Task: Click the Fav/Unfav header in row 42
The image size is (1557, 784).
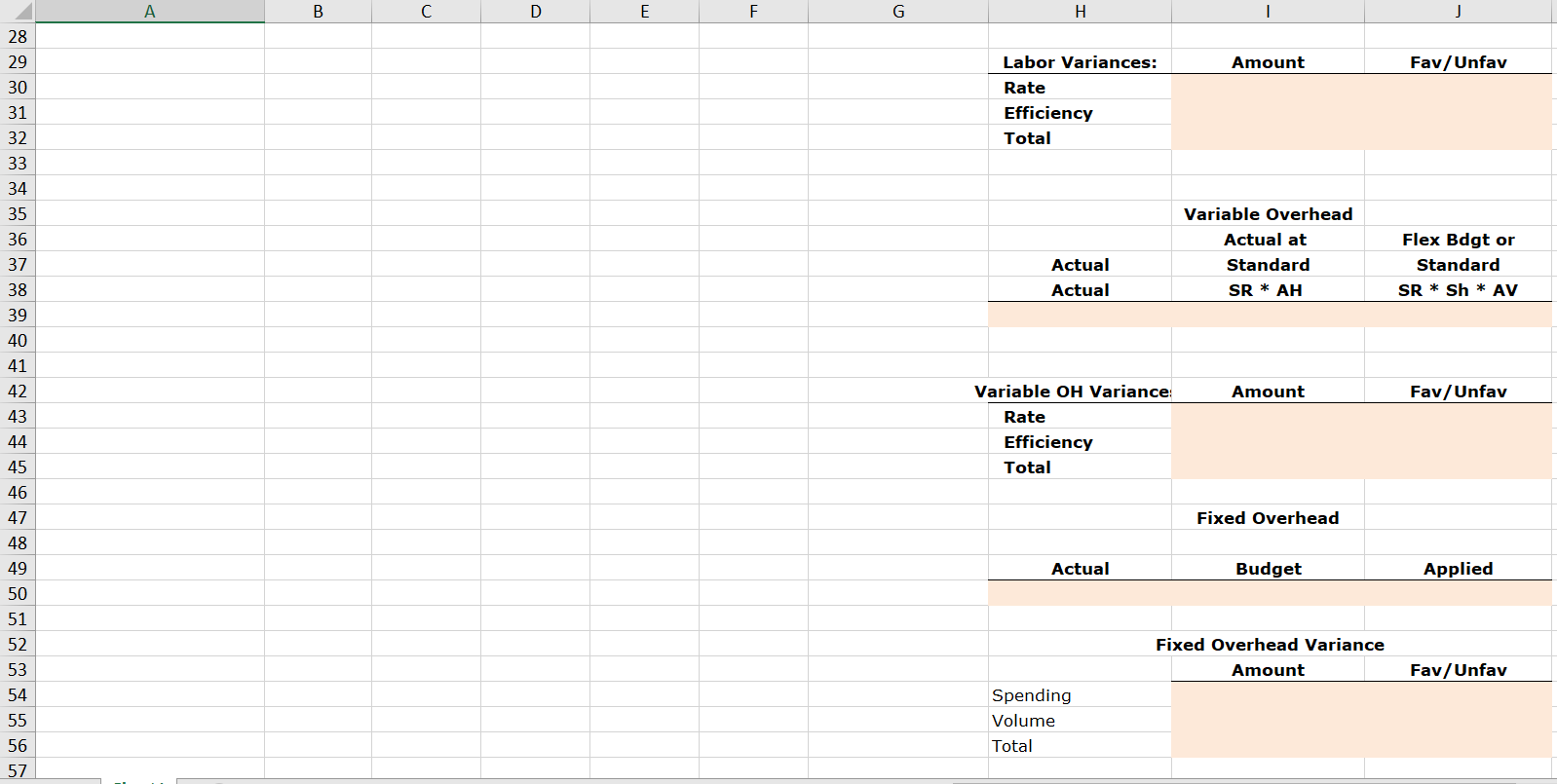Action: [x=1458, y=392]
